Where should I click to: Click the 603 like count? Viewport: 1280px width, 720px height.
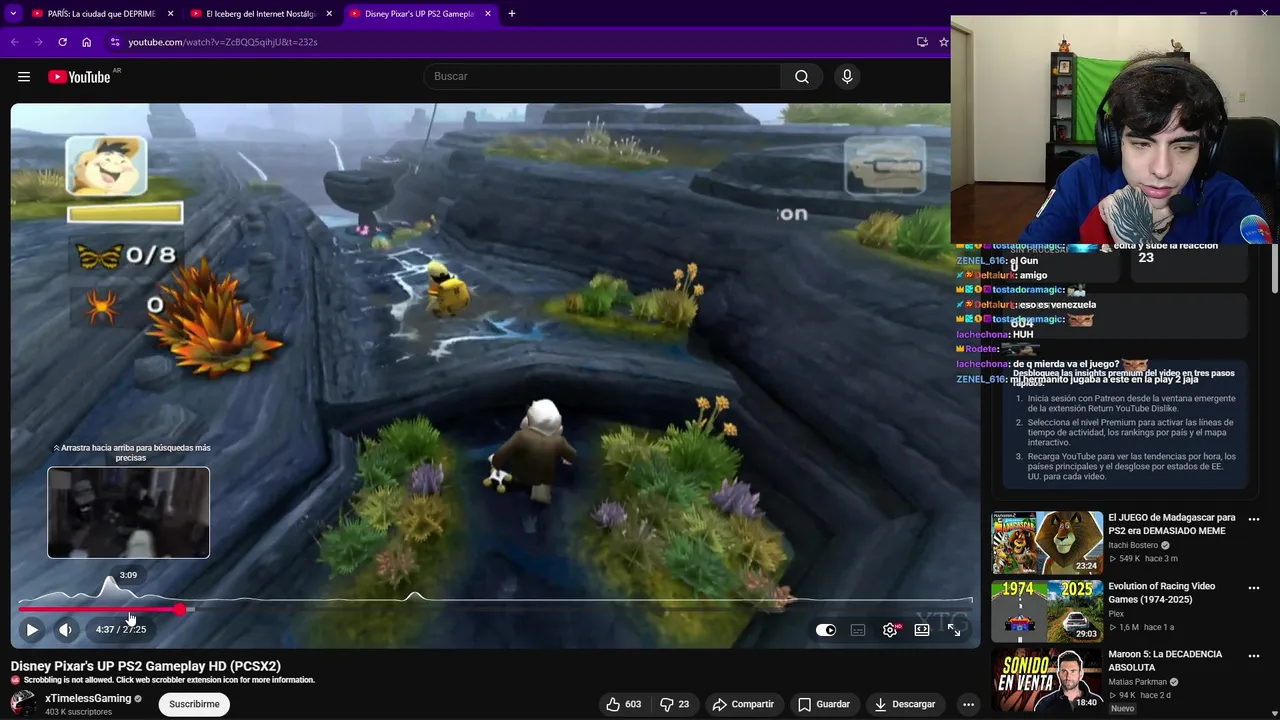633,704
